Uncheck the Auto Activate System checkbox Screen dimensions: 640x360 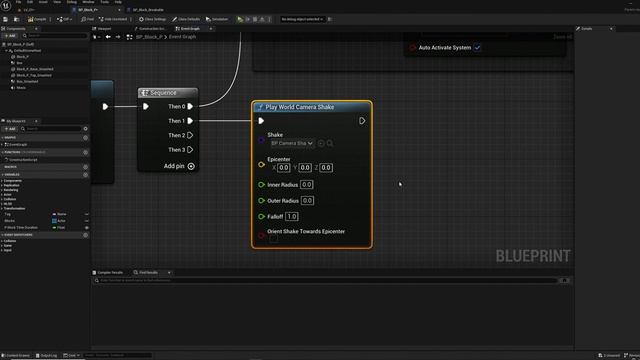click(477, 48)
